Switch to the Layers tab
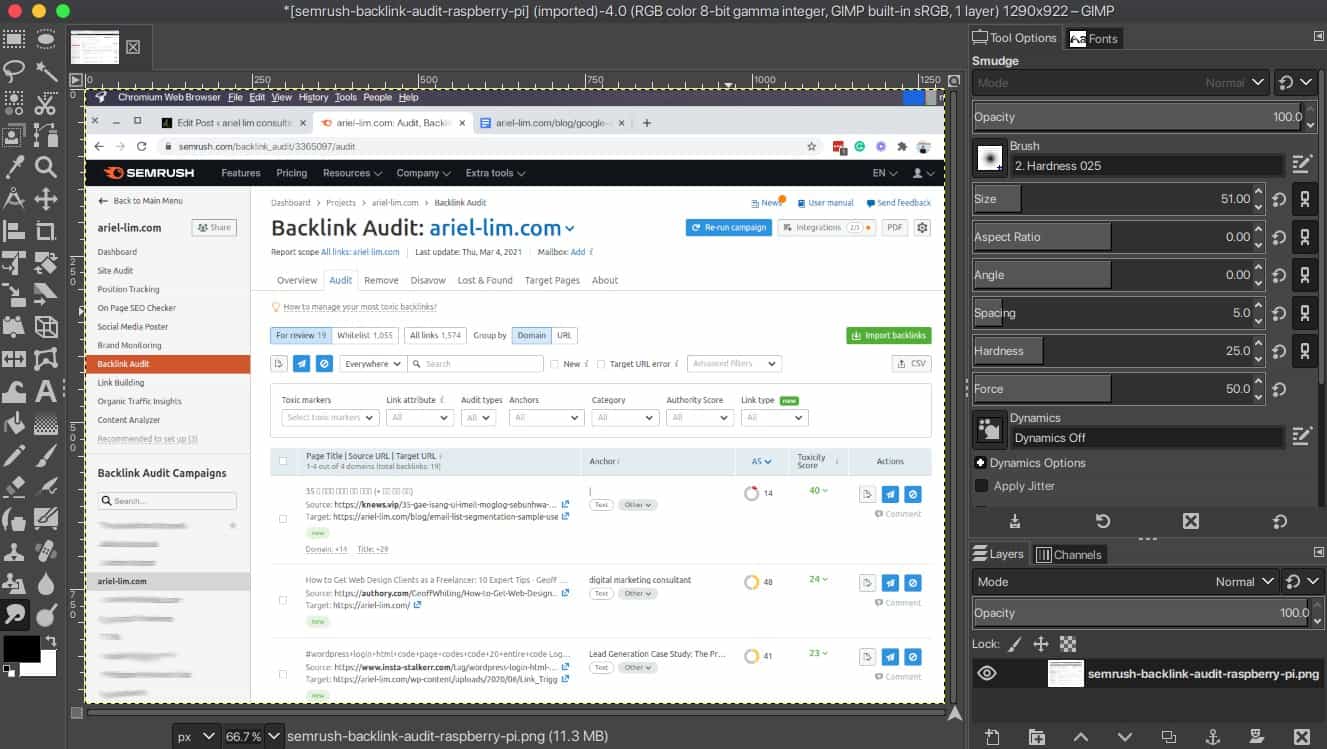 click(998, 554)
